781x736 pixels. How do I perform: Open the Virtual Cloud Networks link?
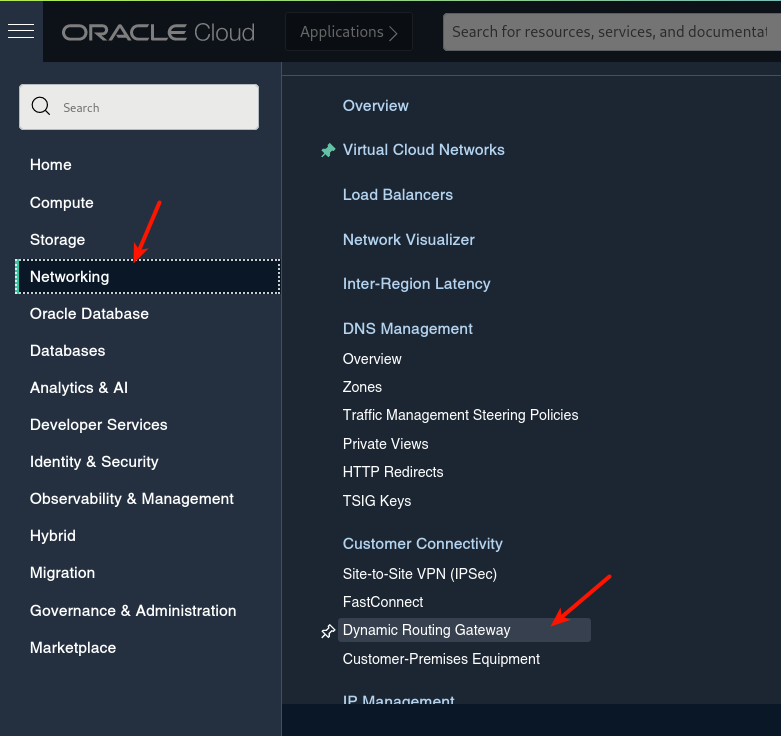424,150
